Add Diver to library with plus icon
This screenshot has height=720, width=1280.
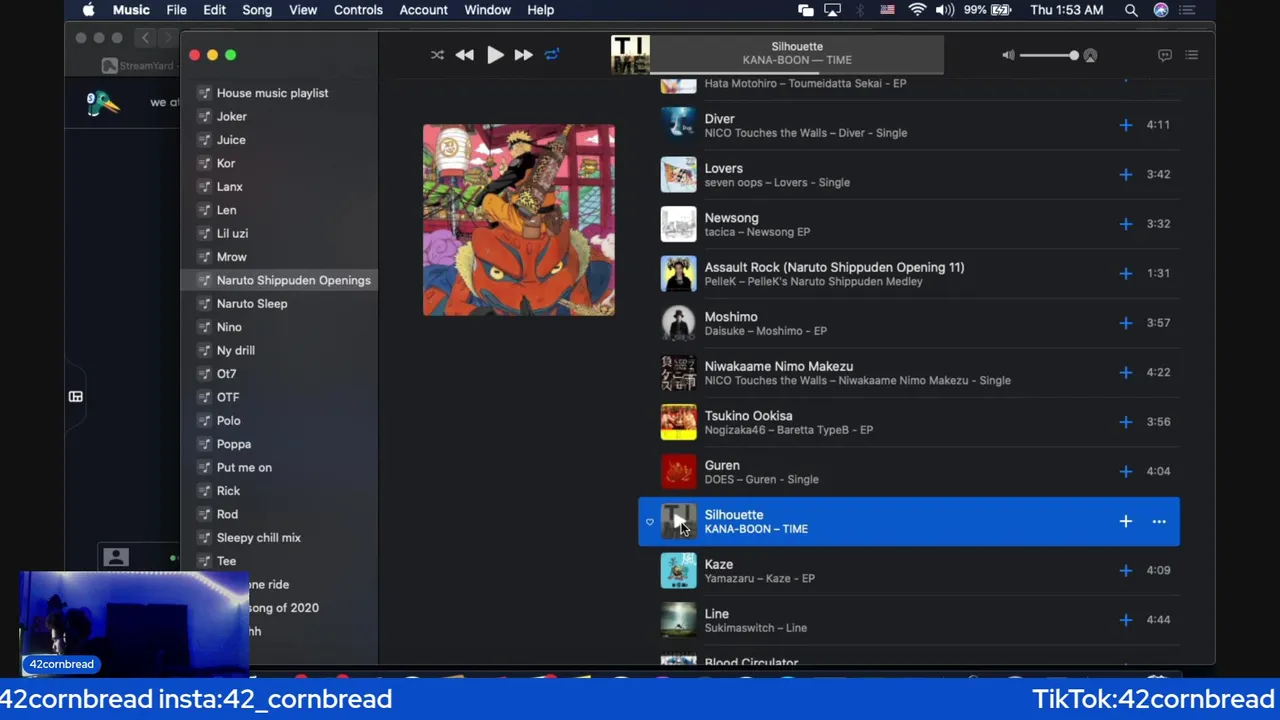coord(1125,125)
